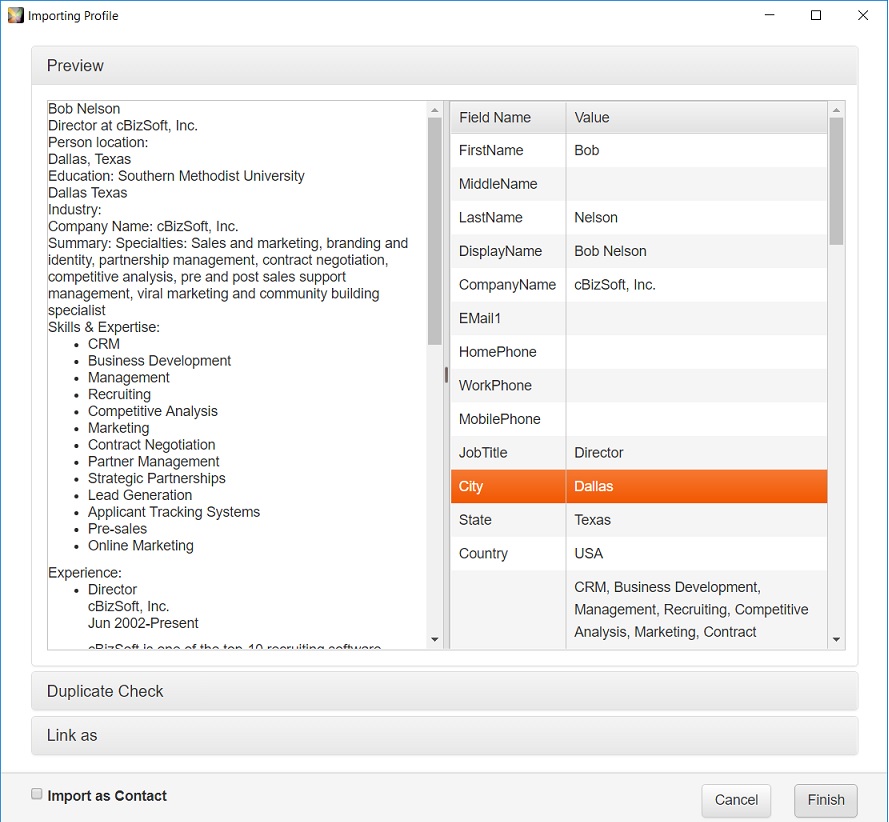
Task: Click scroll-up arrow of field table
Action: 836,110
